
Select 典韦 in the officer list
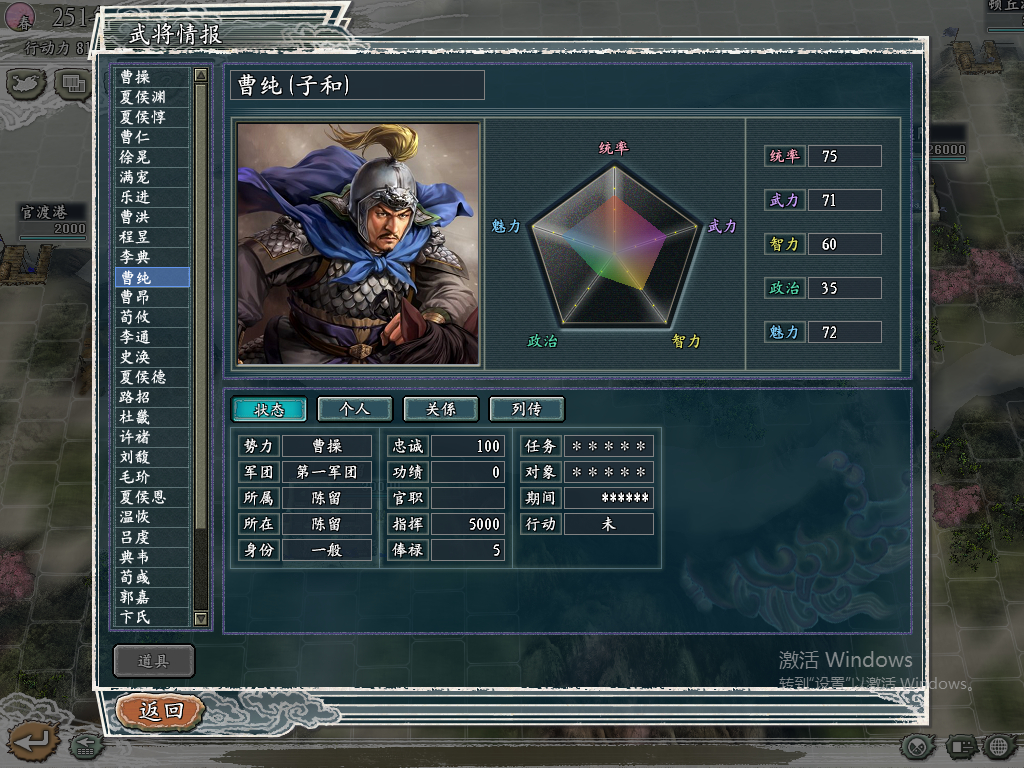point(152,557)
